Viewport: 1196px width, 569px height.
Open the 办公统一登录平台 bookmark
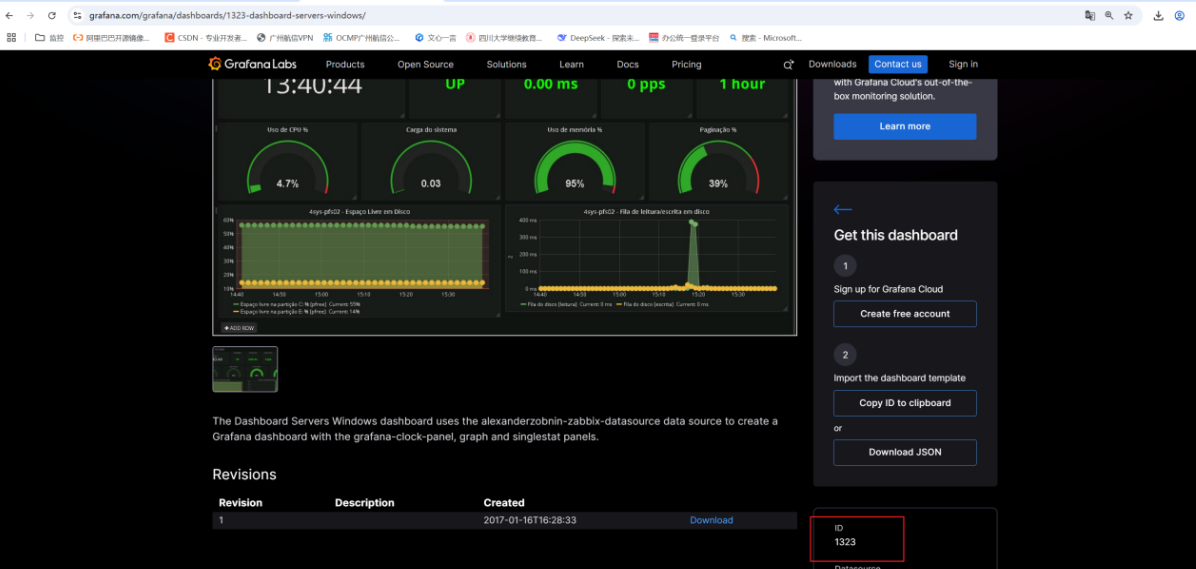684,37
